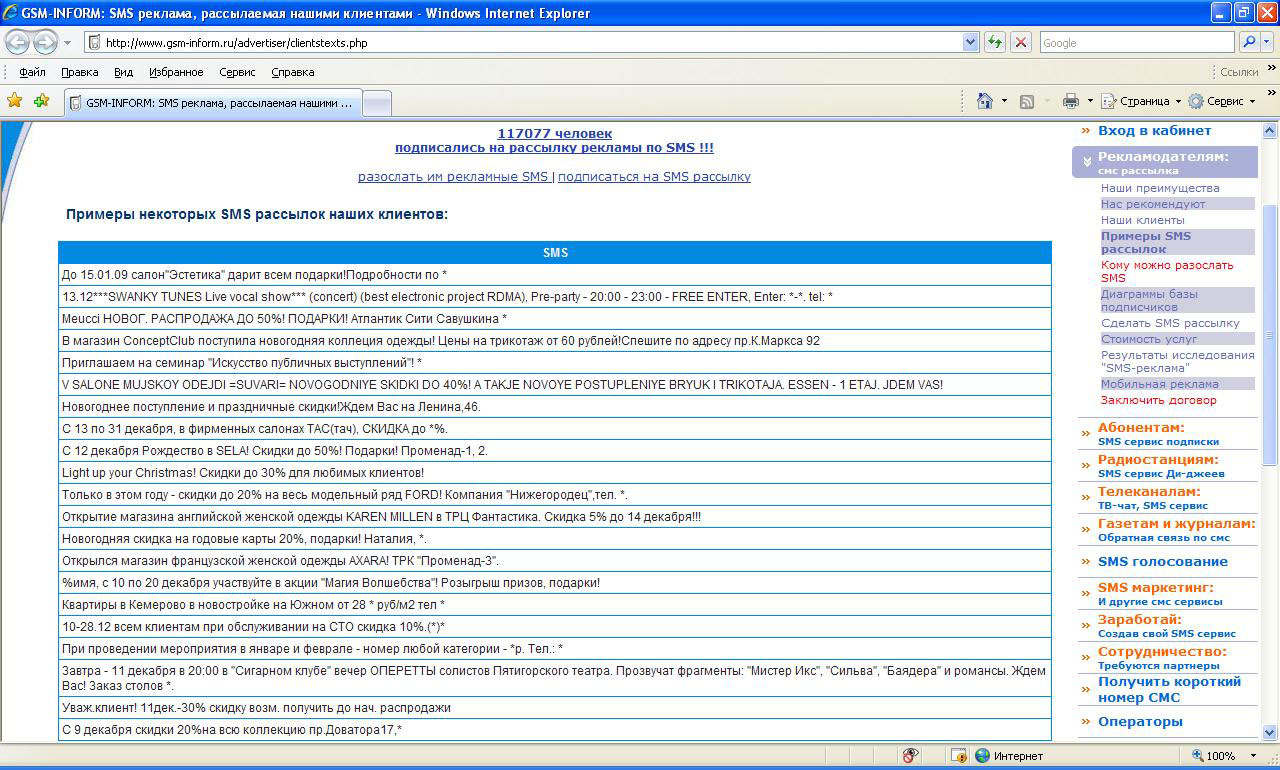This screenshot has height=770, width=1280.
Task: Open the Print dropdown arrow
Action: point(1089,101)
